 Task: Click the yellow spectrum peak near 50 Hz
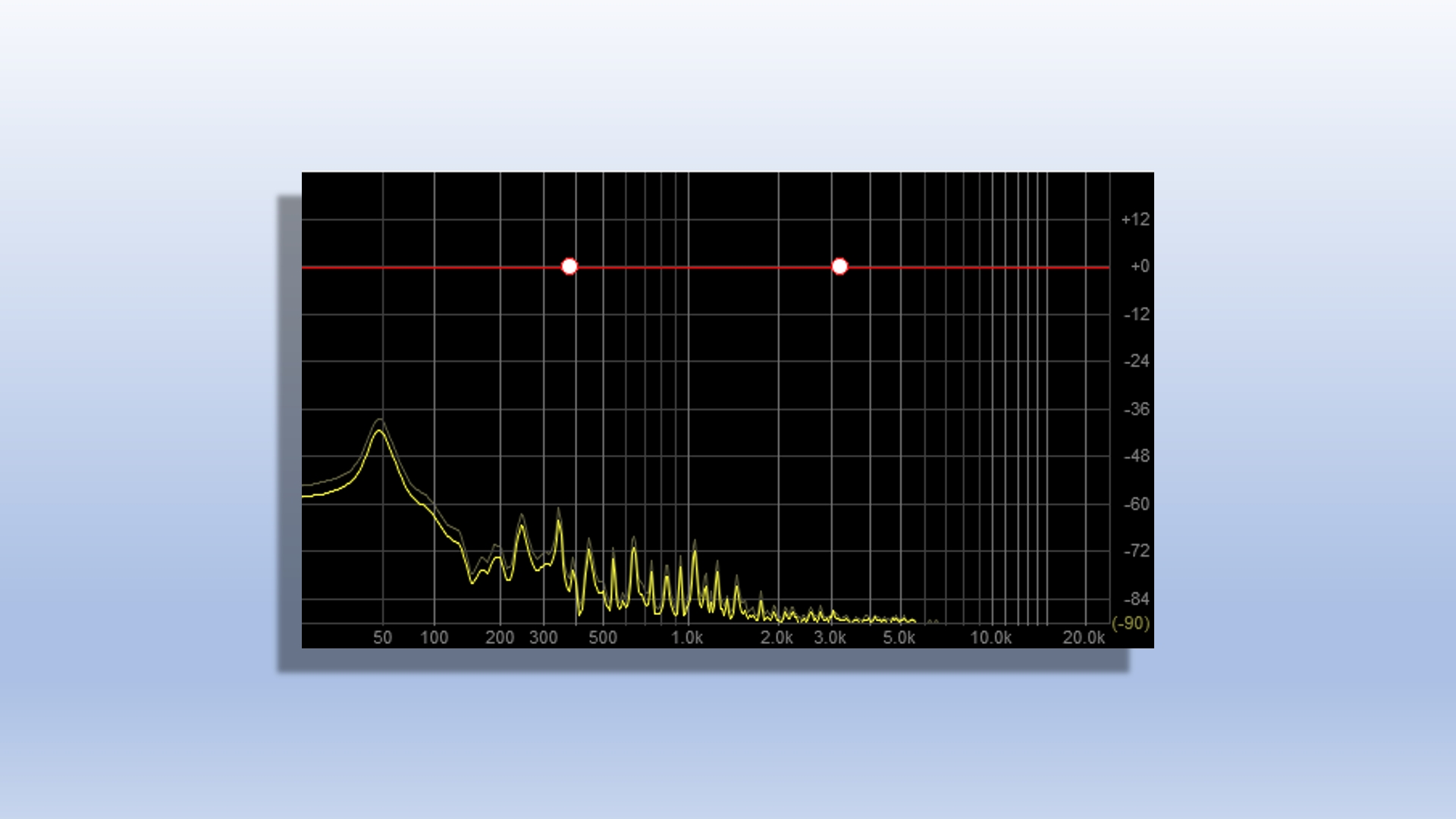click(380, 431)
